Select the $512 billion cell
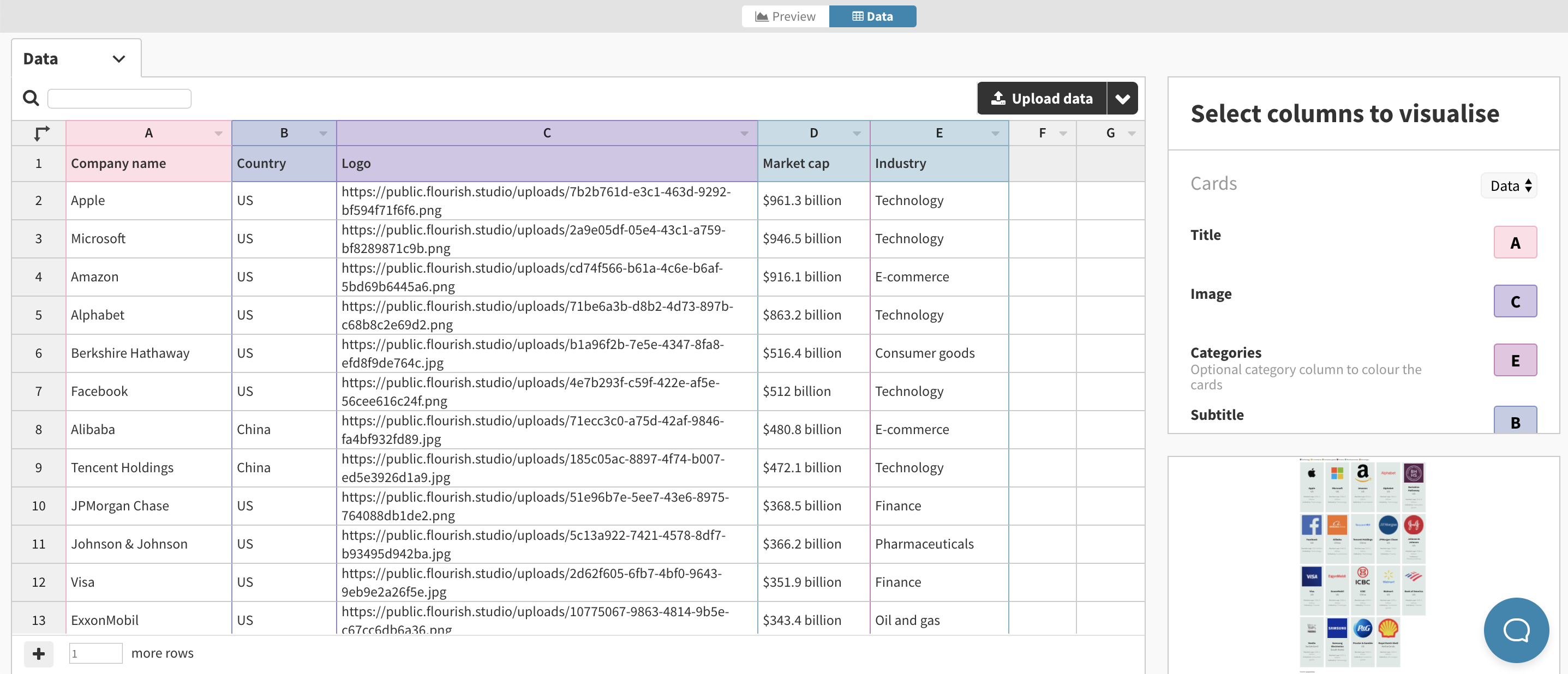The image size is (1568, 674). click(814, 392)
